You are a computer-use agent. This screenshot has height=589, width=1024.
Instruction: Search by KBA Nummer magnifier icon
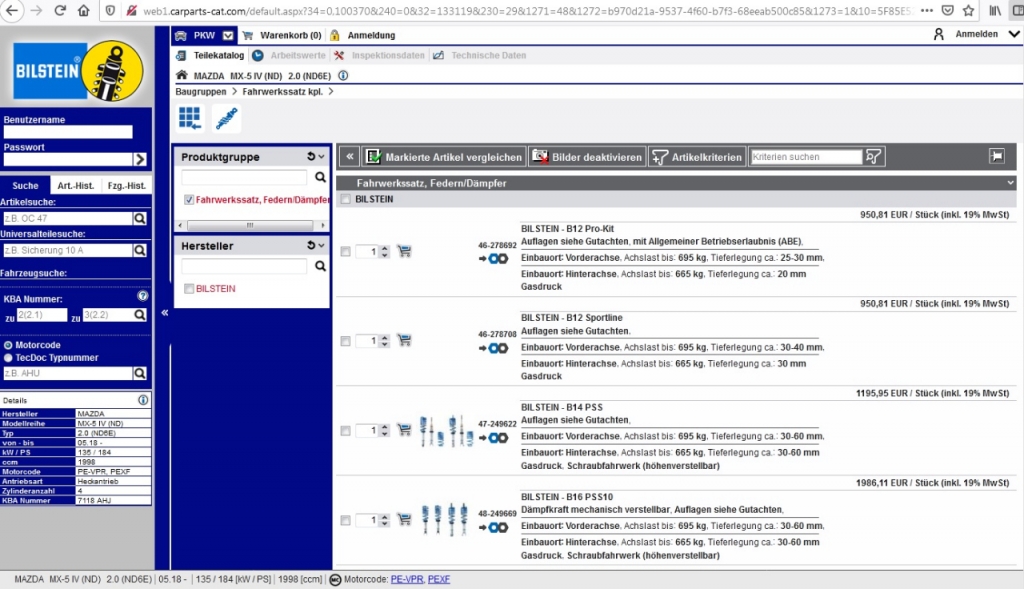pyautogui.click(x=140, y=315)
